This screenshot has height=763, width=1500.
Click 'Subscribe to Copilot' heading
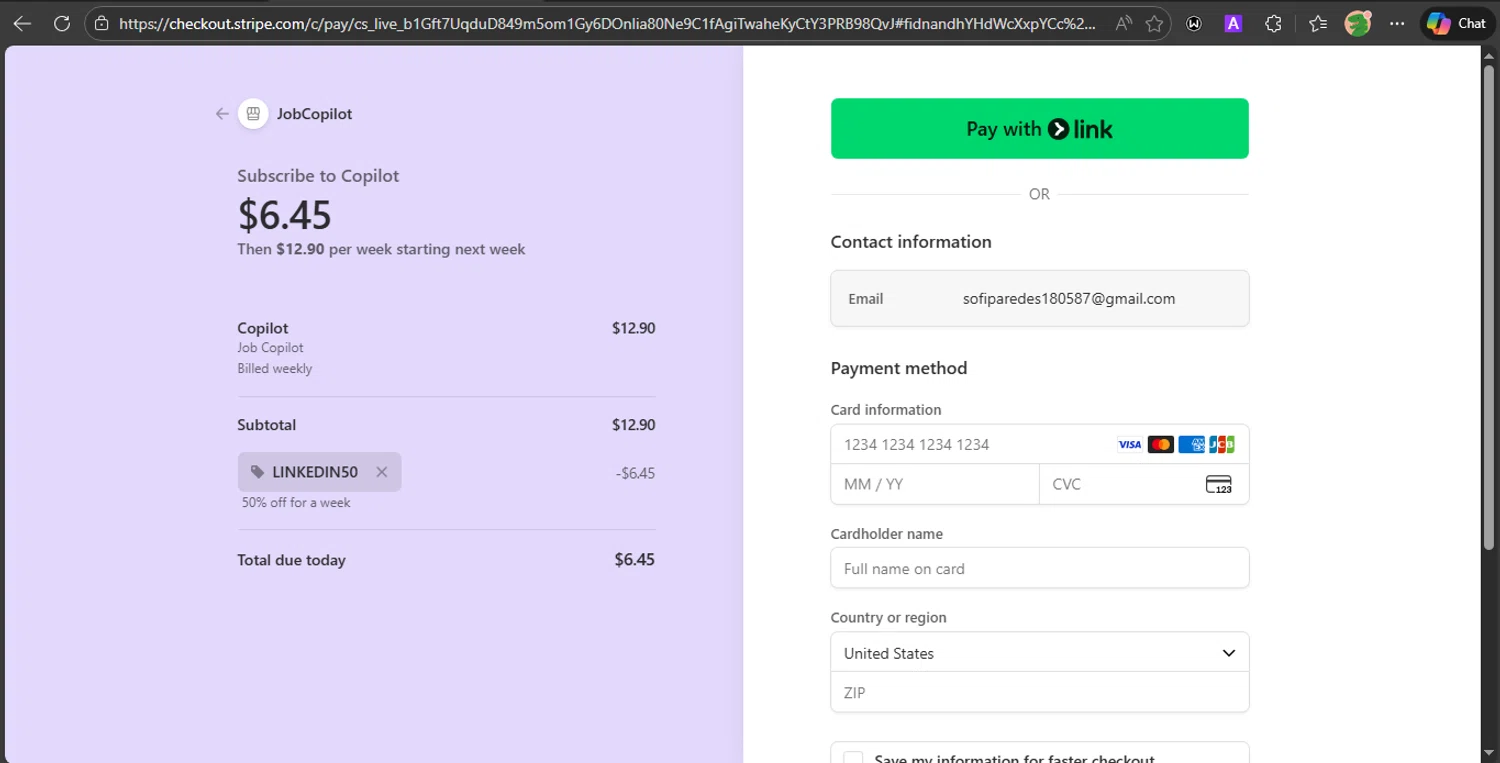point(318,176)
